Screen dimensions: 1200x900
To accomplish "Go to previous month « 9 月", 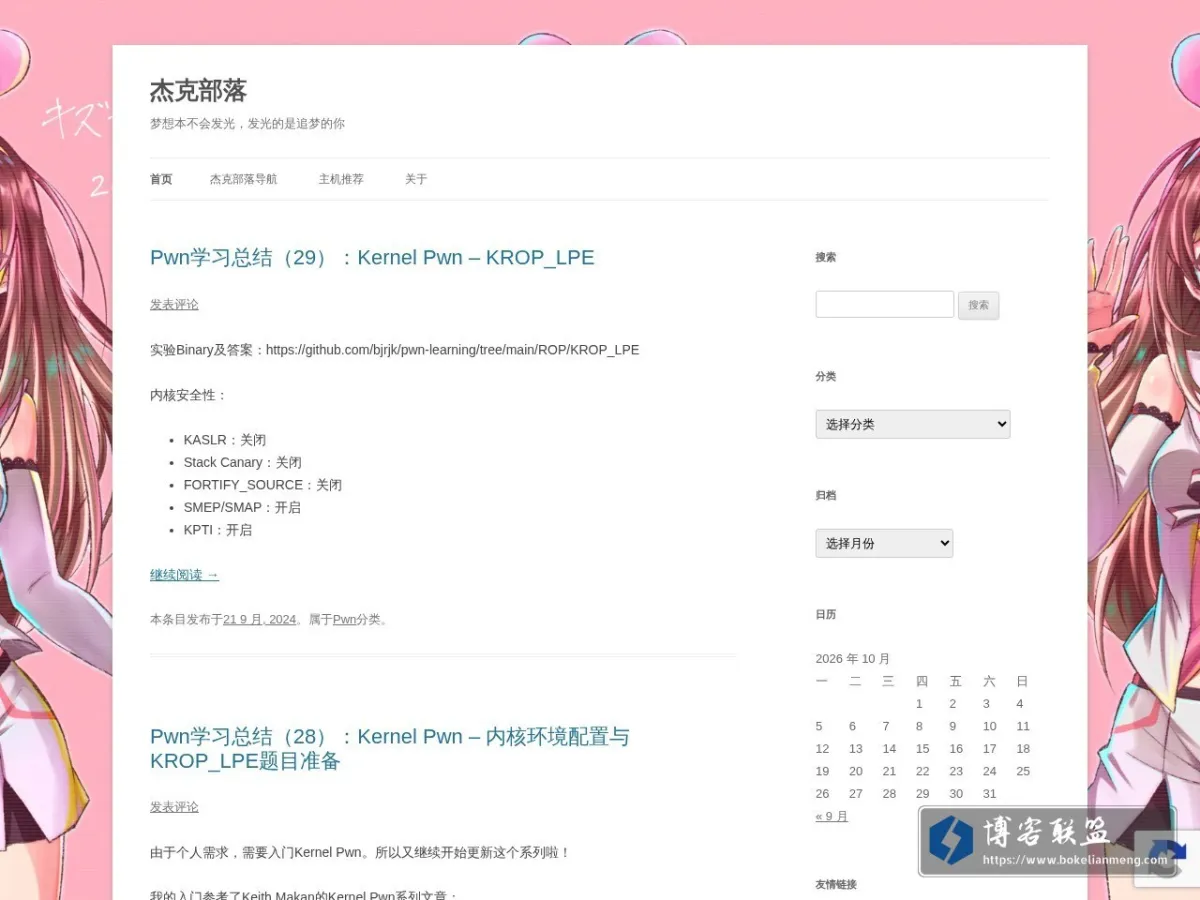I will click(832, 816).
